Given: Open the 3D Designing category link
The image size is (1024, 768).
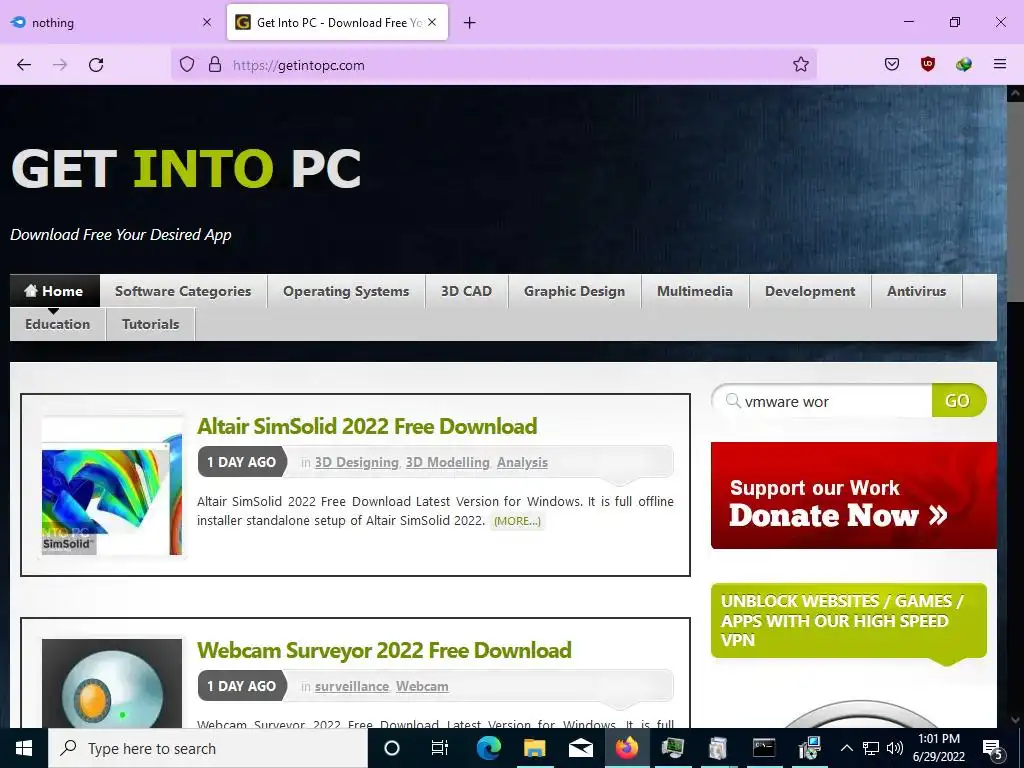Looking at the screenshot, I should click(x=357, y=462).
